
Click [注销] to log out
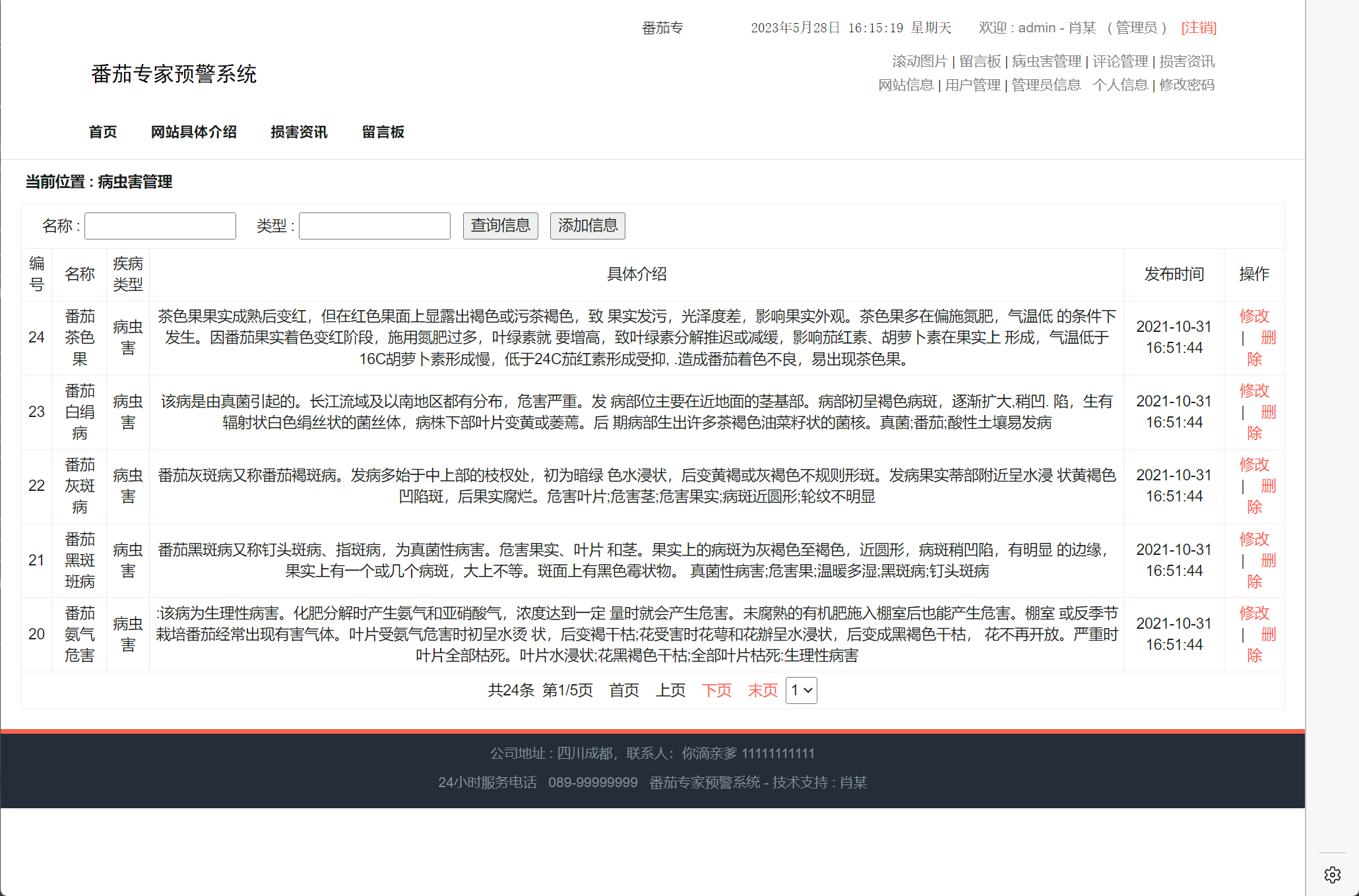(x=1198, y=28)
